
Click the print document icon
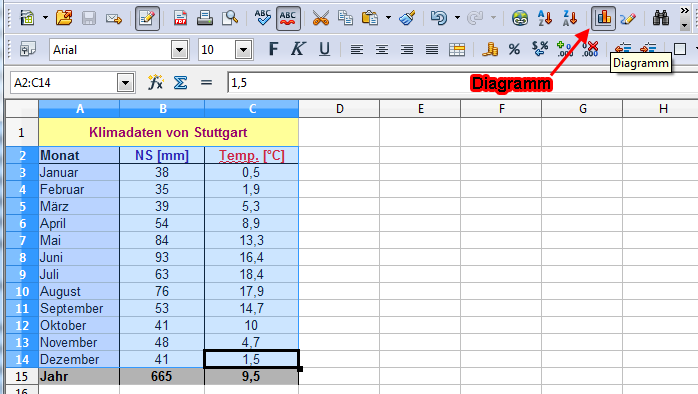click(205, 18)
